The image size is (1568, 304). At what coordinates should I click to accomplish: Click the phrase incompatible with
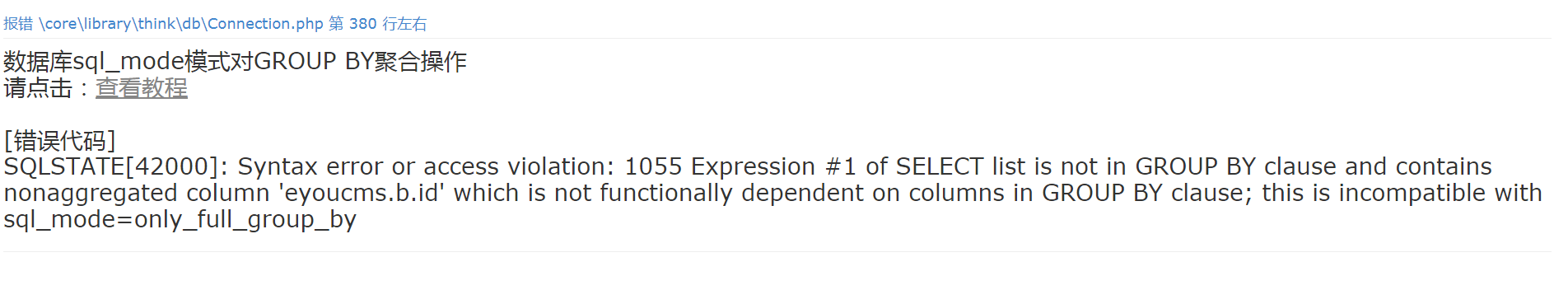click(1440, 193)
